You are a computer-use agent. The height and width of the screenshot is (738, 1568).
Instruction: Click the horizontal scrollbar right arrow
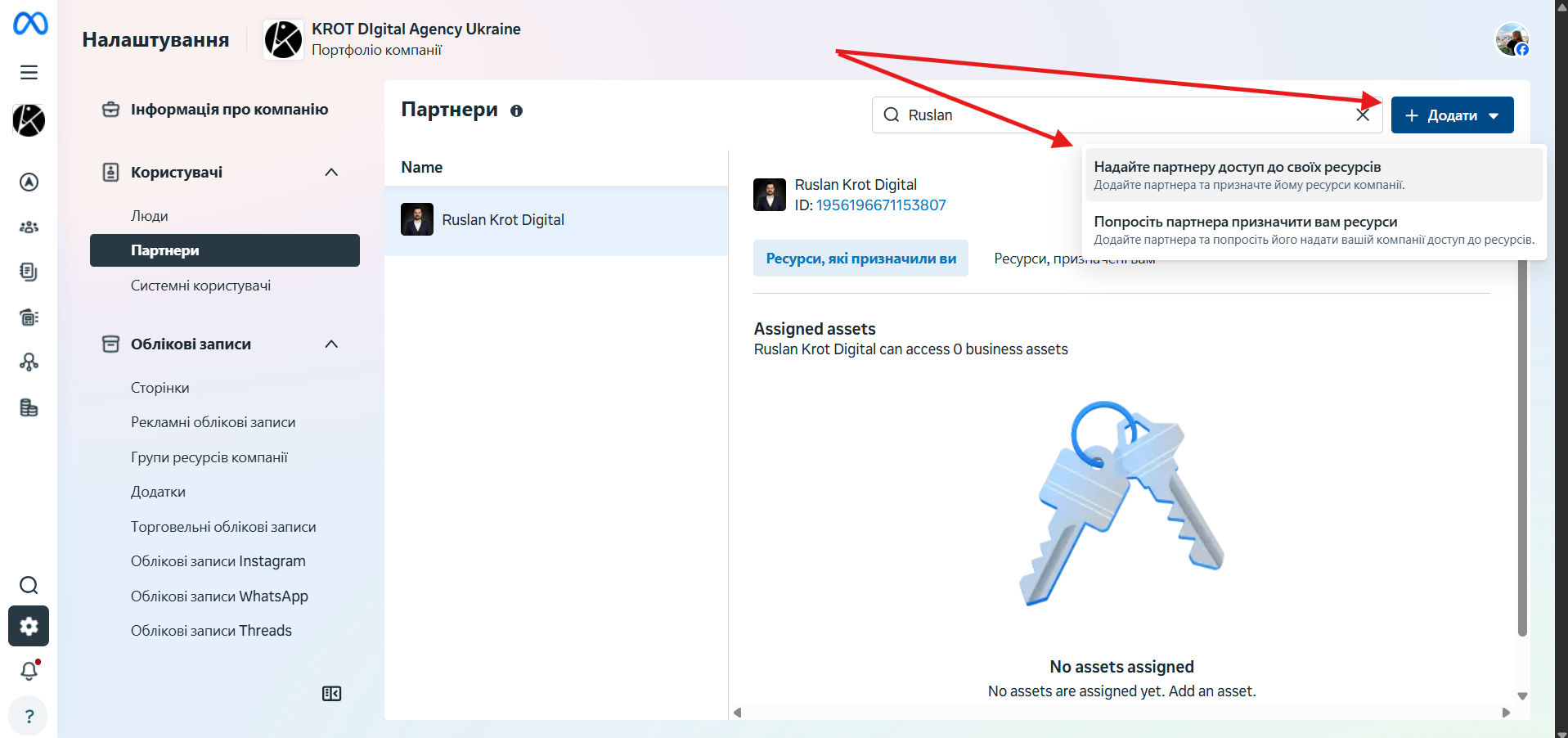[x=1506, y=713]
